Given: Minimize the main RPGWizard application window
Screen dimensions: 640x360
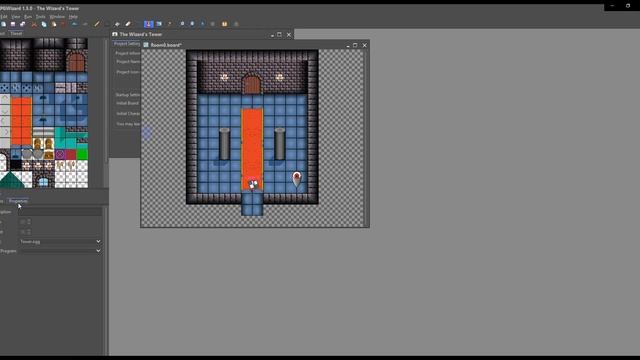Looking at the screenshot, I should point(612,6).
